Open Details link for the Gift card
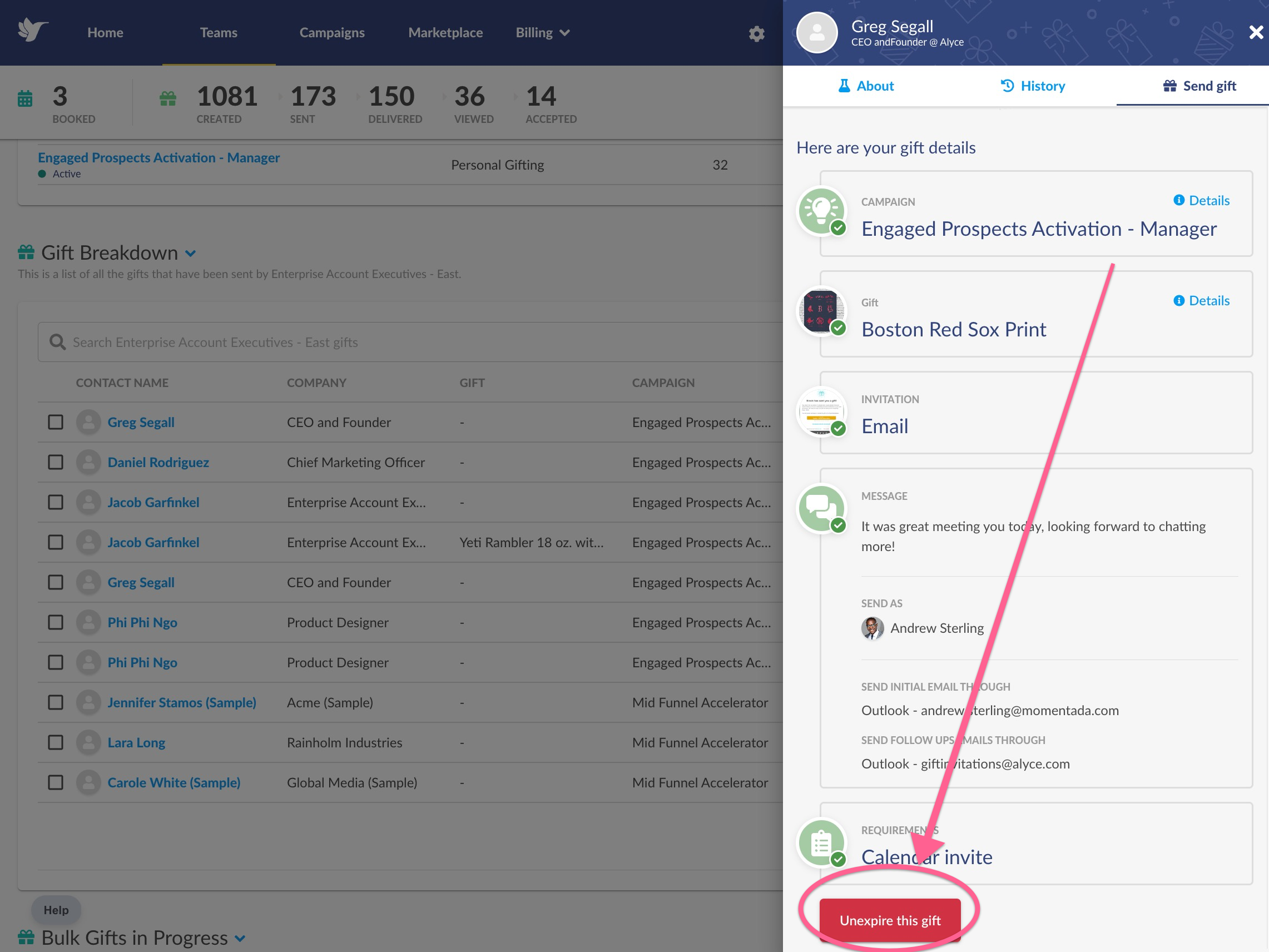This screenshot has width=1269, height=952. pos(1201,301)
